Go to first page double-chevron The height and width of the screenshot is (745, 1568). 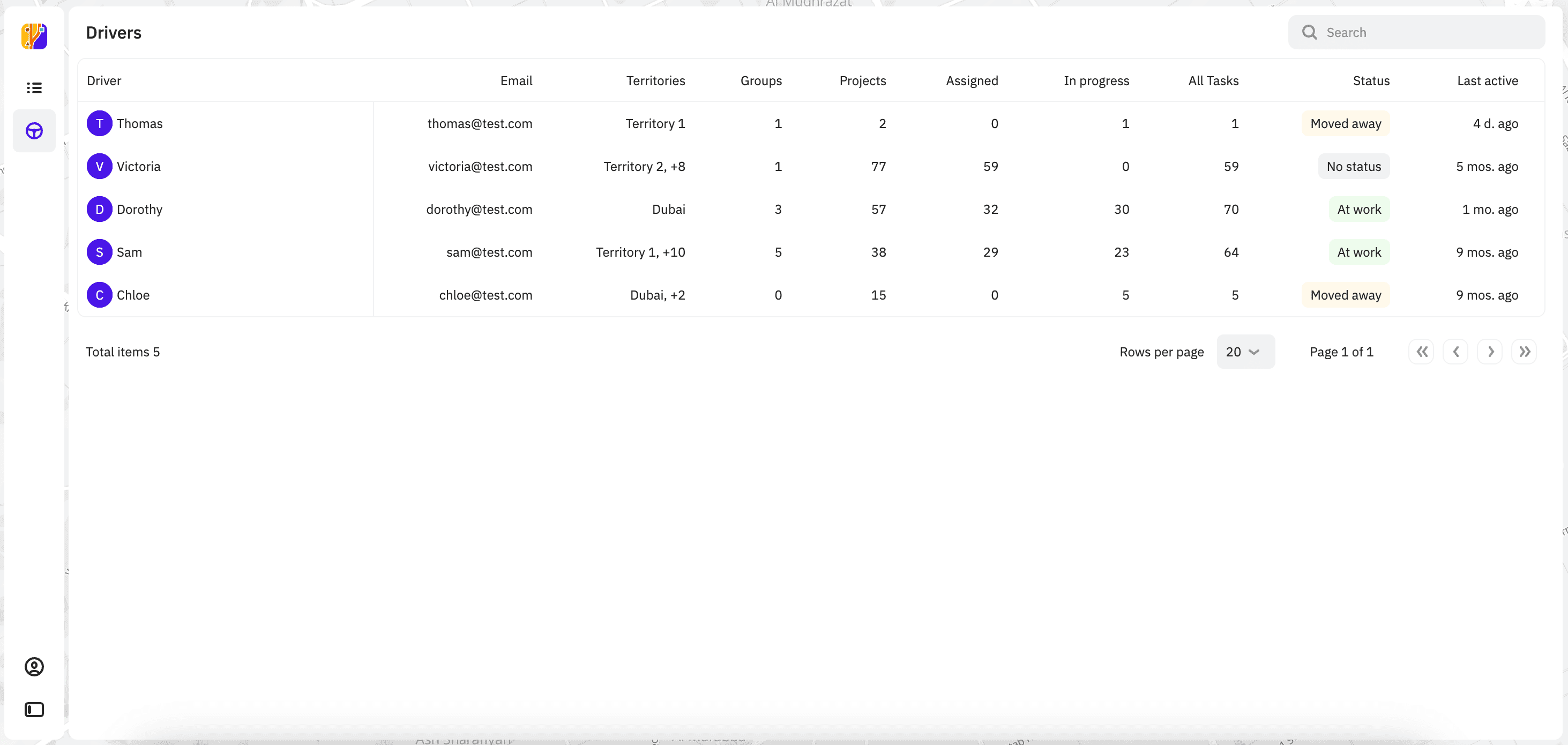(x=1421, y=352)
